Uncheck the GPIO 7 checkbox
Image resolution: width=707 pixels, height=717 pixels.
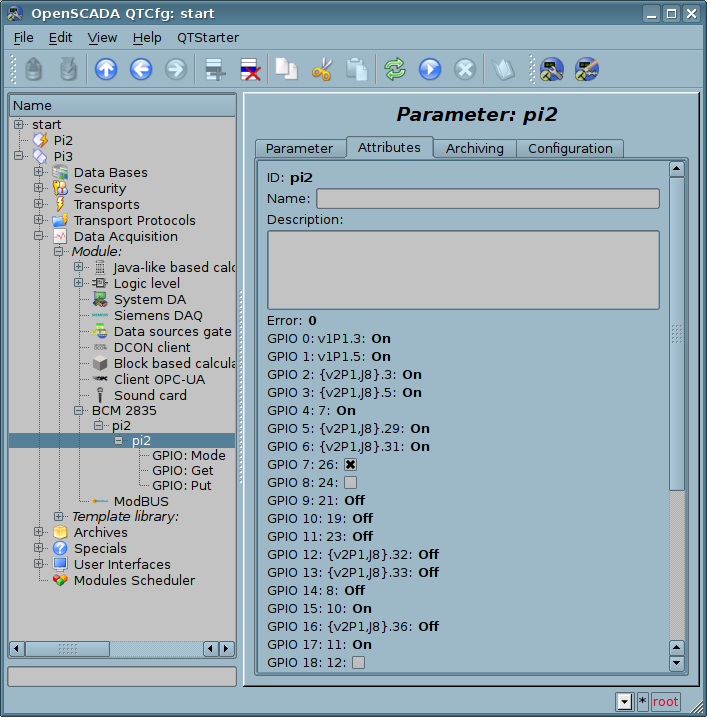coord(350,465)
